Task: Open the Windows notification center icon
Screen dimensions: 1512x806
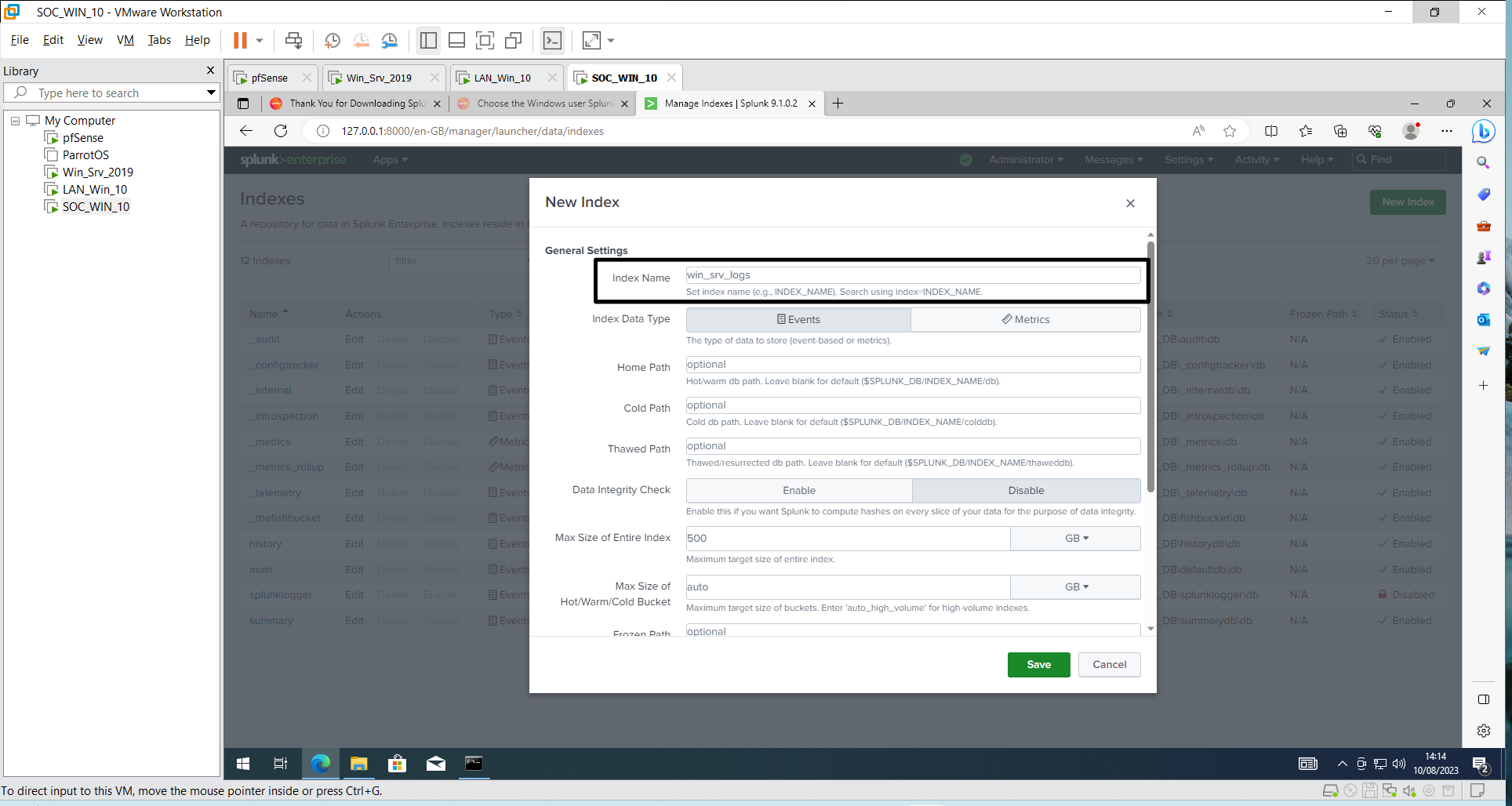Action: [1480, 764]
